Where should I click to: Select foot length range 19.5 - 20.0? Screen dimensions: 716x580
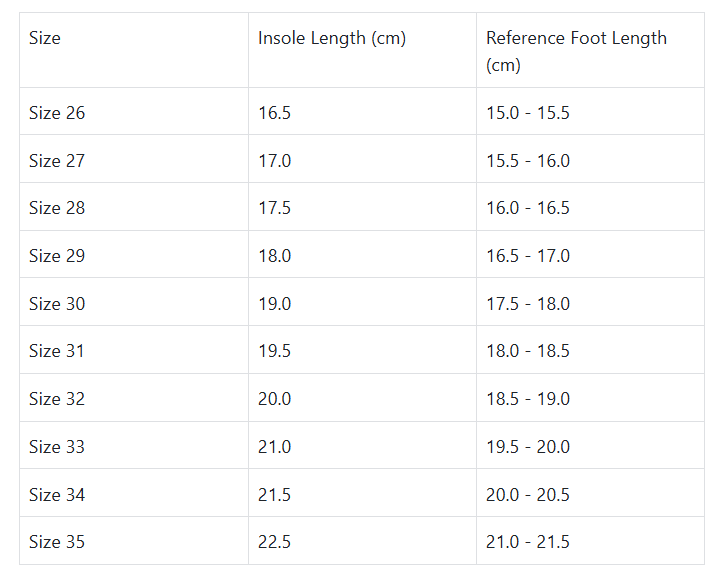coord(528,447)
